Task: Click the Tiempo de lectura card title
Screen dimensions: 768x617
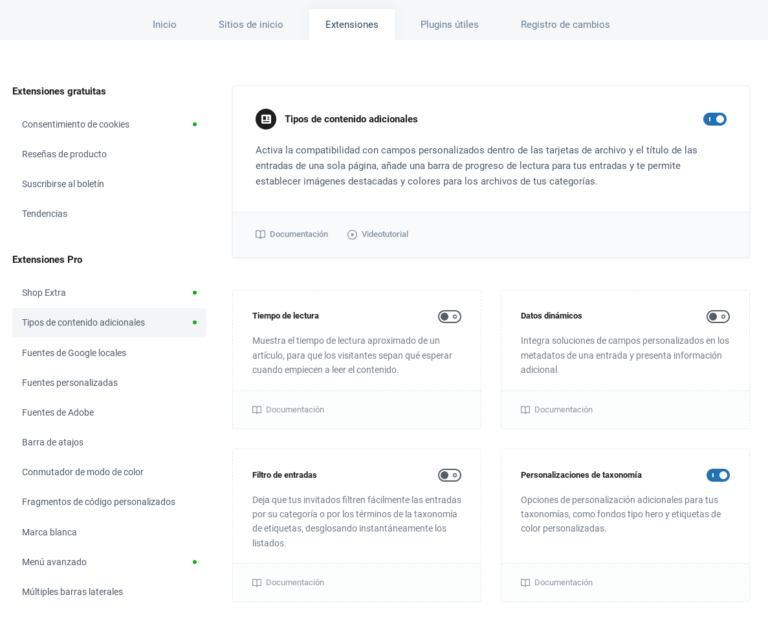Action: (x=285, y=316)
